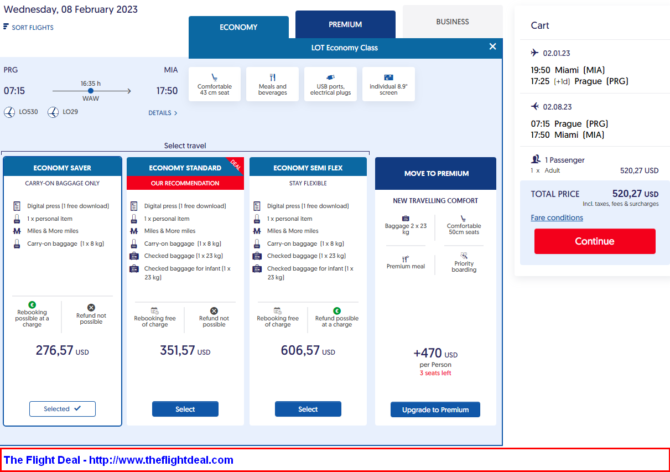Select the Economy Semi Flex fare
The height and width of the screenshot is (472, 670).
point(308,409)
